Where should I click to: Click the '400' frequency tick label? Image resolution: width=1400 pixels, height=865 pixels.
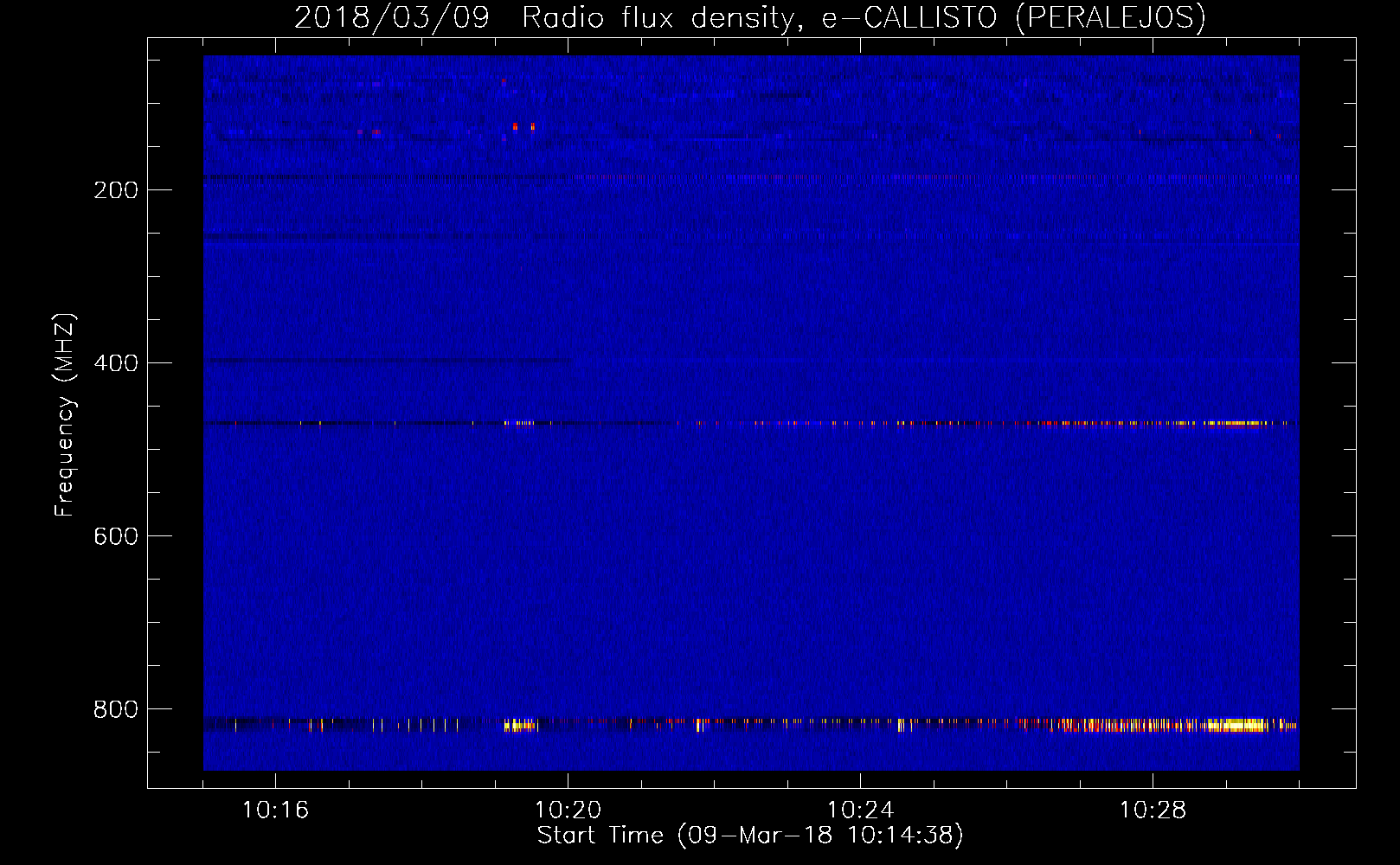tap(116, 363)
